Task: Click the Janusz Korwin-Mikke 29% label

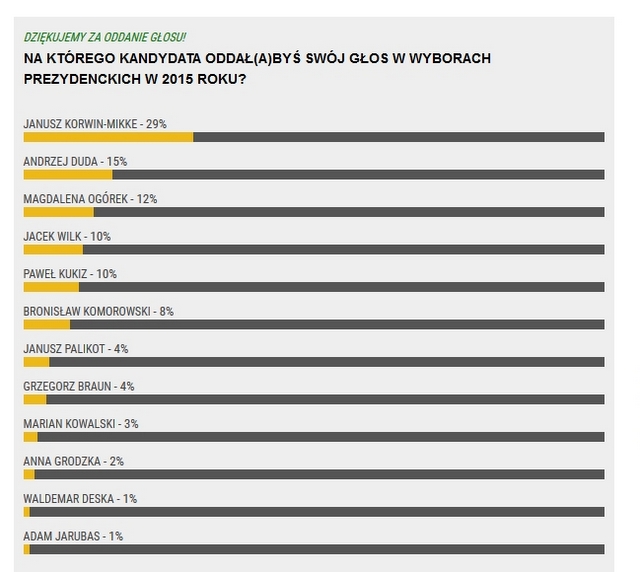Action: [94, 124]
